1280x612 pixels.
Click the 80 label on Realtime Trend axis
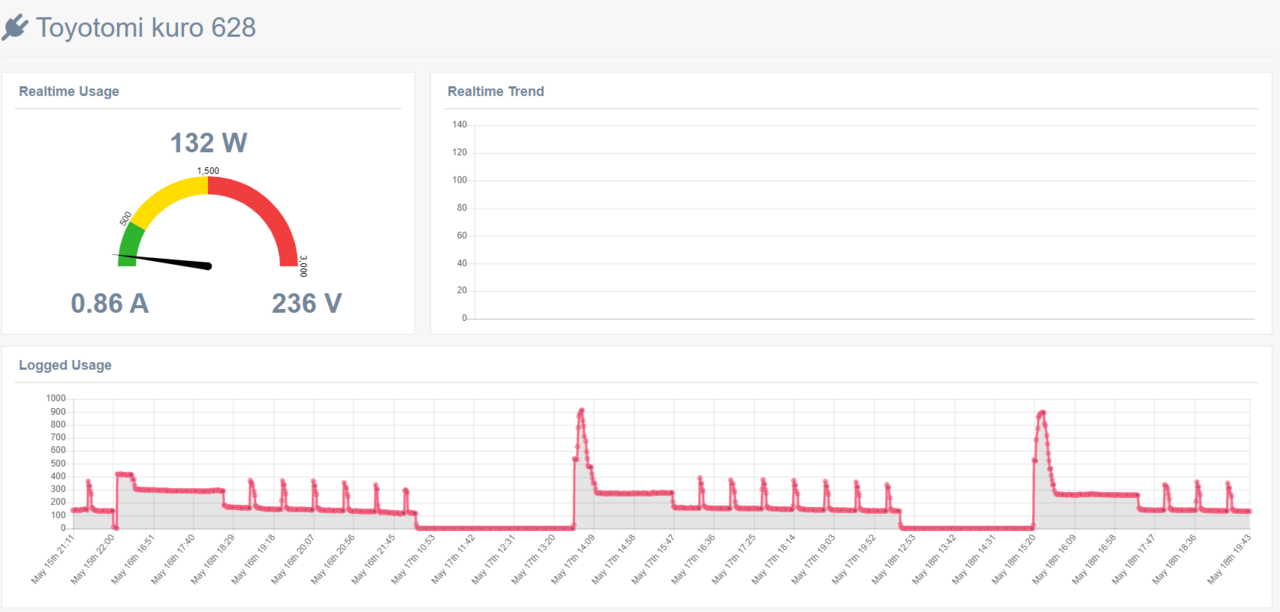(461, 208)
